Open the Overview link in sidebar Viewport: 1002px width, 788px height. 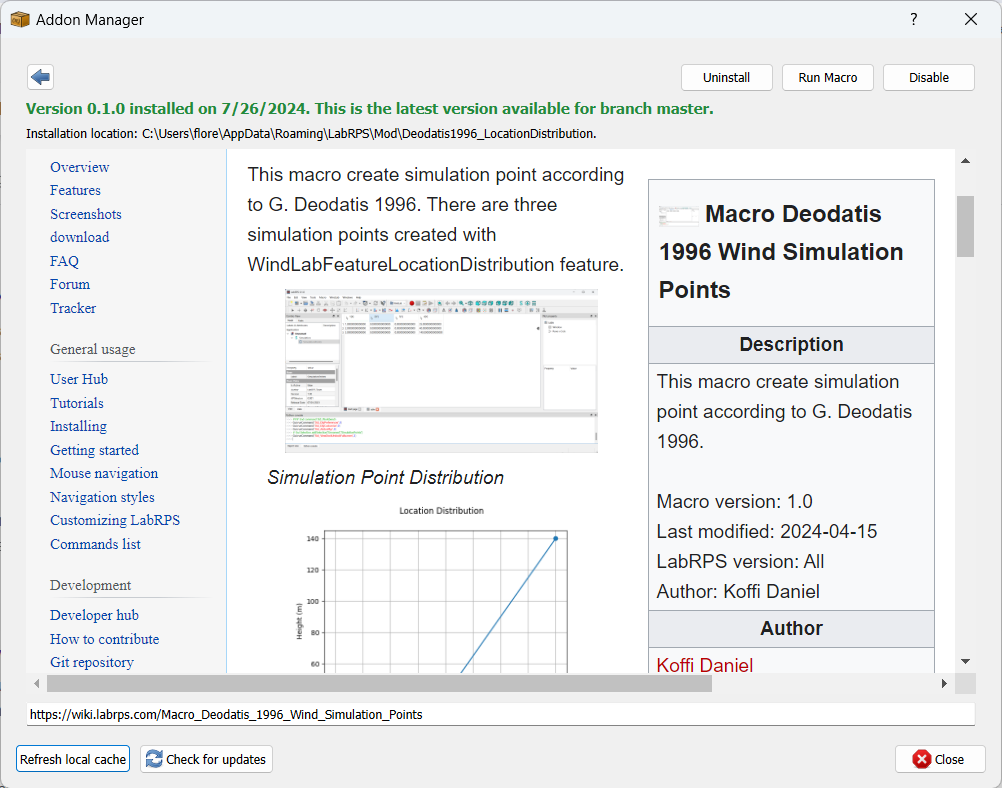(80, 167)
